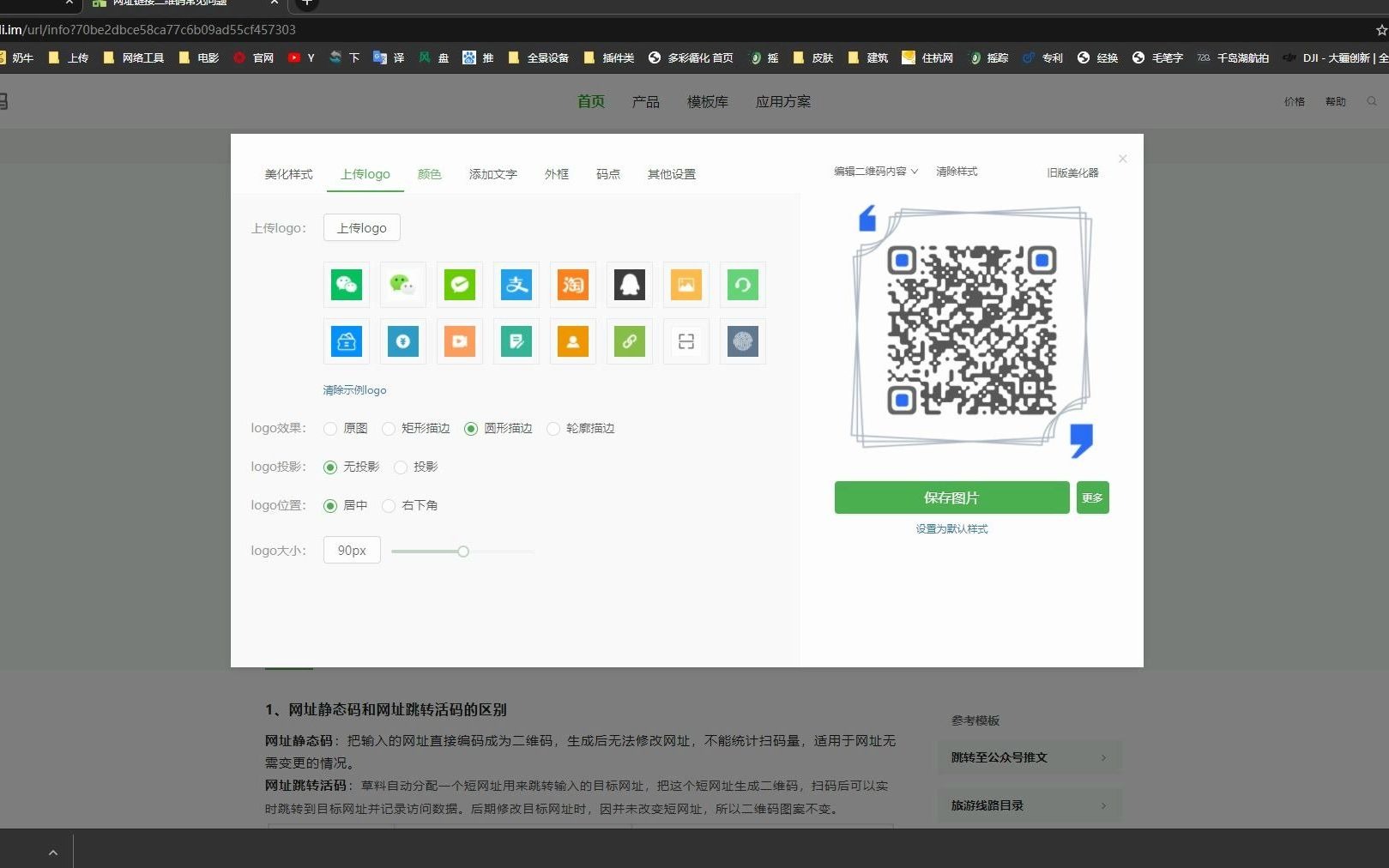Select the contact person logo sample
Screen dimensions: 1389x868
pos(572,341)
